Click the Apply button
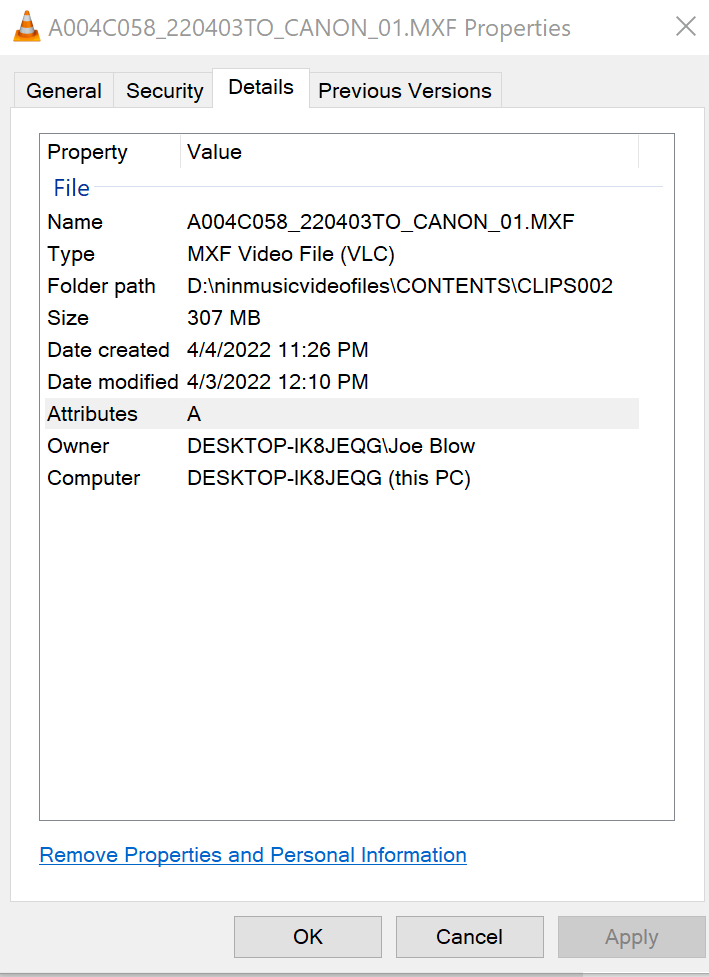The width and height of the screenshot is (709, 977). coord(631,937)
